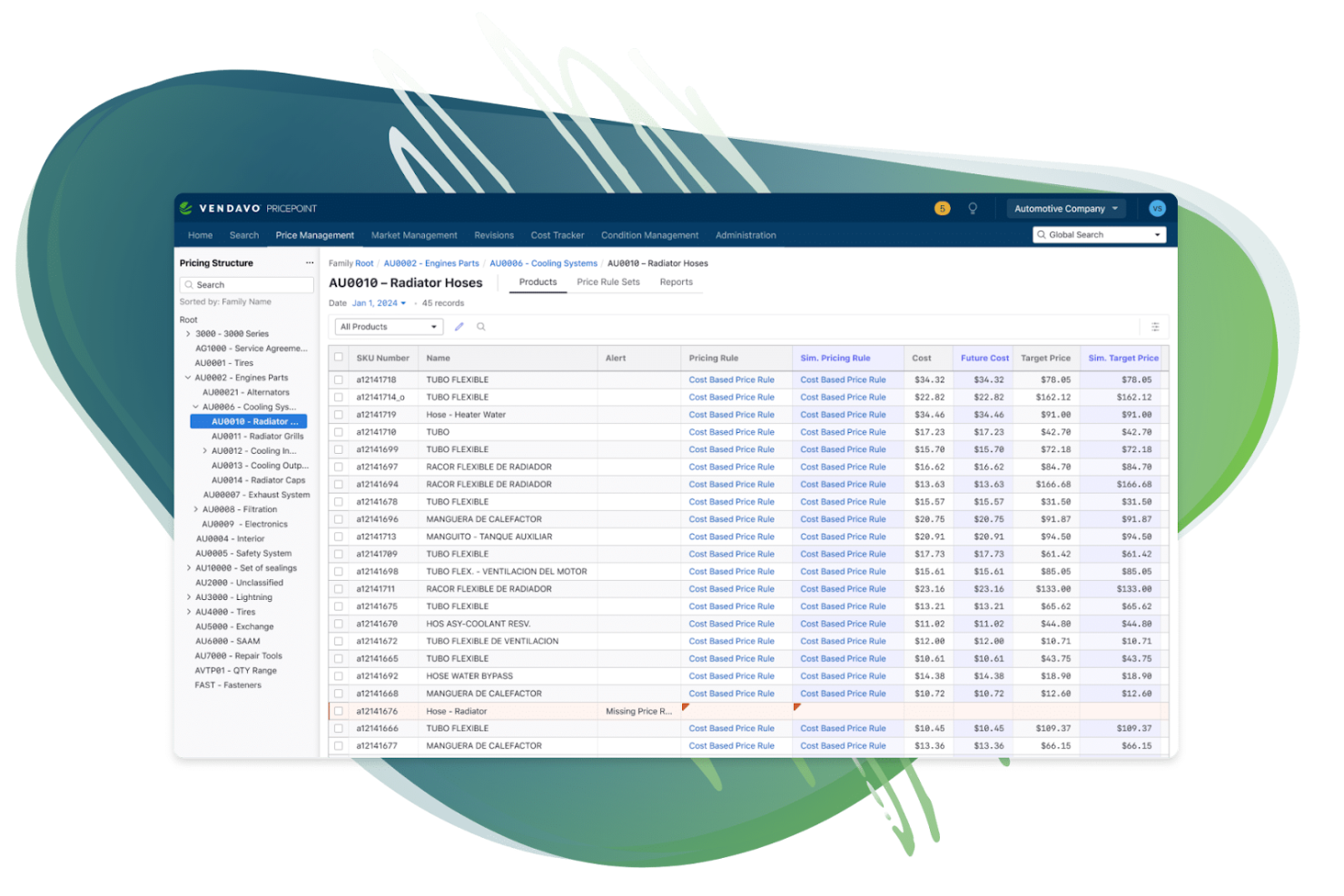This screenshot has height=896, width=1344.
Task: Click the lightbulb hints icon
Action: [x=972, y=208]
